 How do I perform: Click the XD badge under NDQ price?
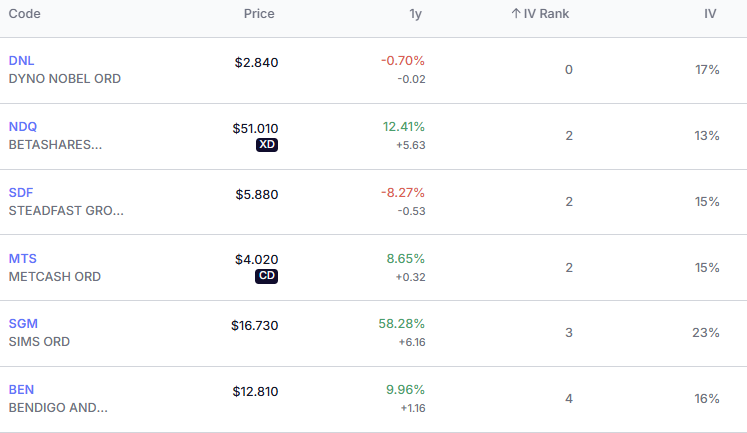(267, 144)
